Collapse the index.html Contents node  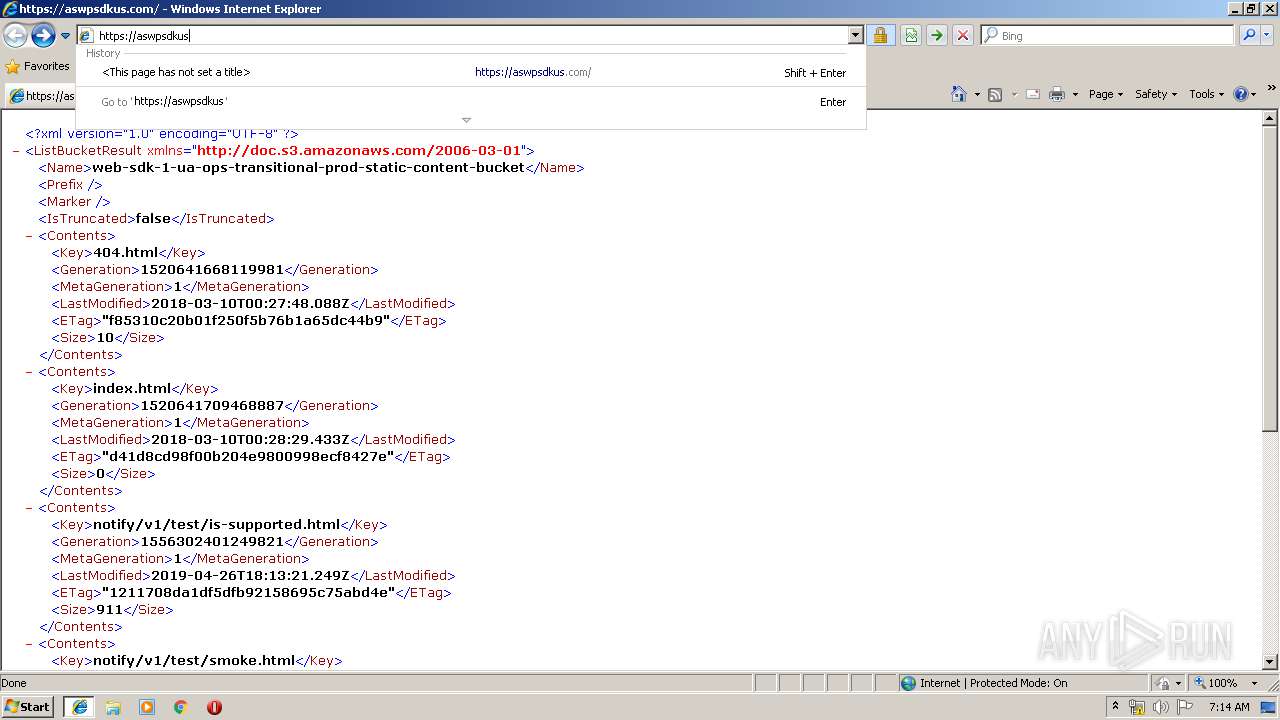[30, 372]
